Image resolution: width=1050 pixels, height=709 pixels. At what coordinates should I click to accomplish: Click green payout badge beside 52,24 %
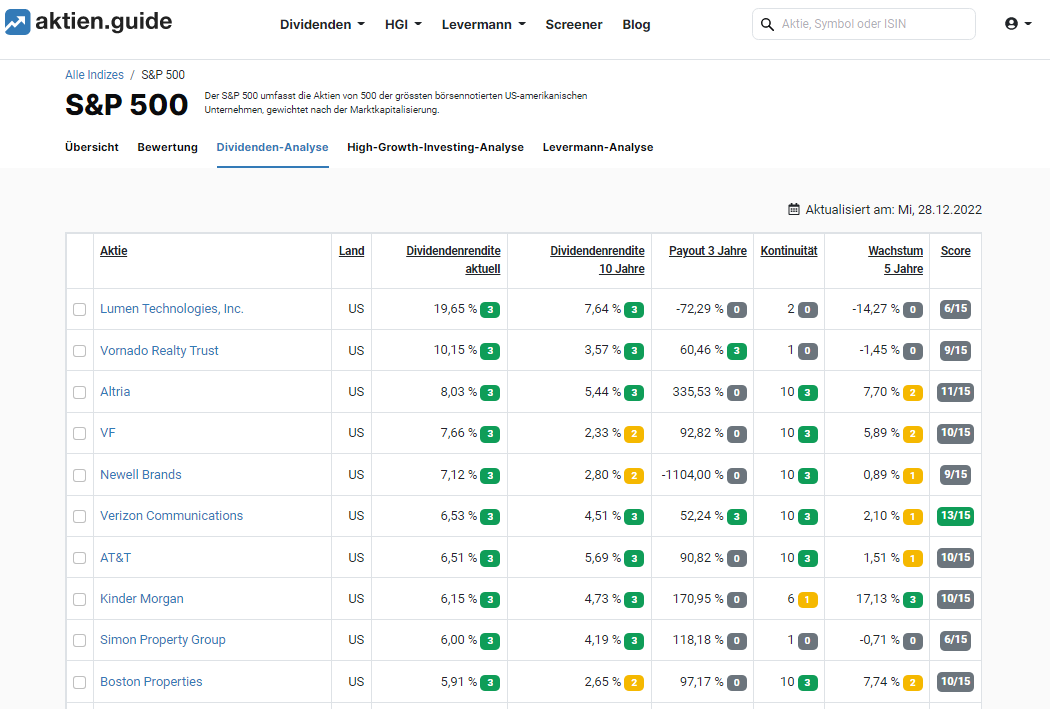point(737,517)
